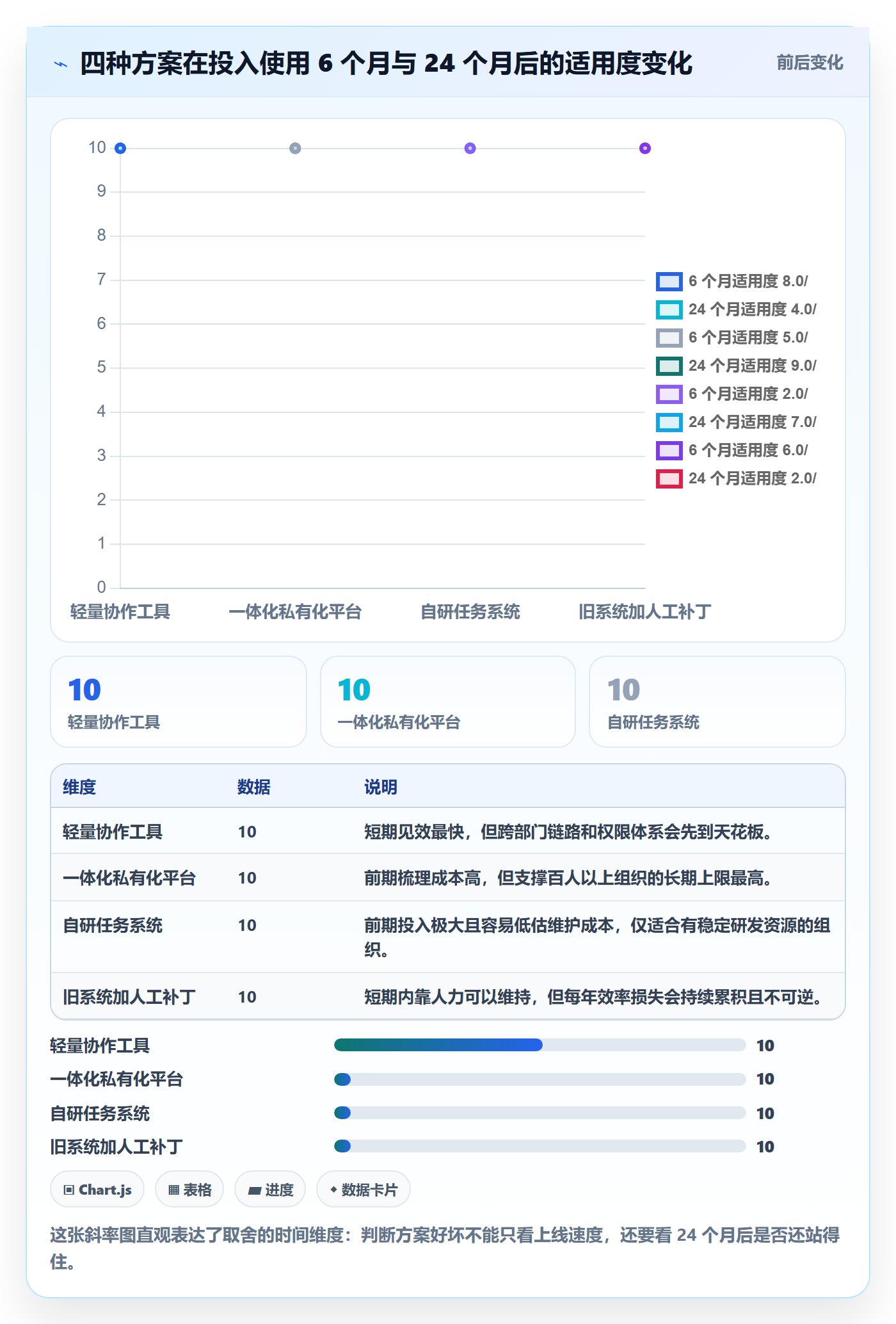The width and height of the screenshot is (896, 1324).
Task: Select the chart data point above 一体化私有化平台
Action: coord(295,149)
